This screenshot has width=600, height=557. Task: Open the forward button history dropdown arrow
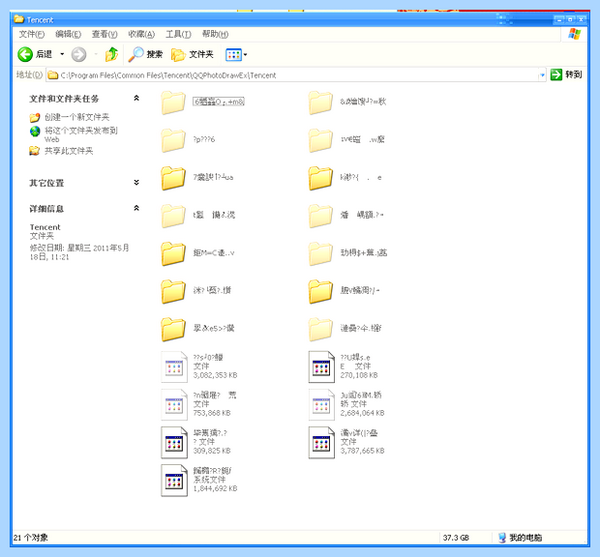pyautogui.click(x=96, y=54)
